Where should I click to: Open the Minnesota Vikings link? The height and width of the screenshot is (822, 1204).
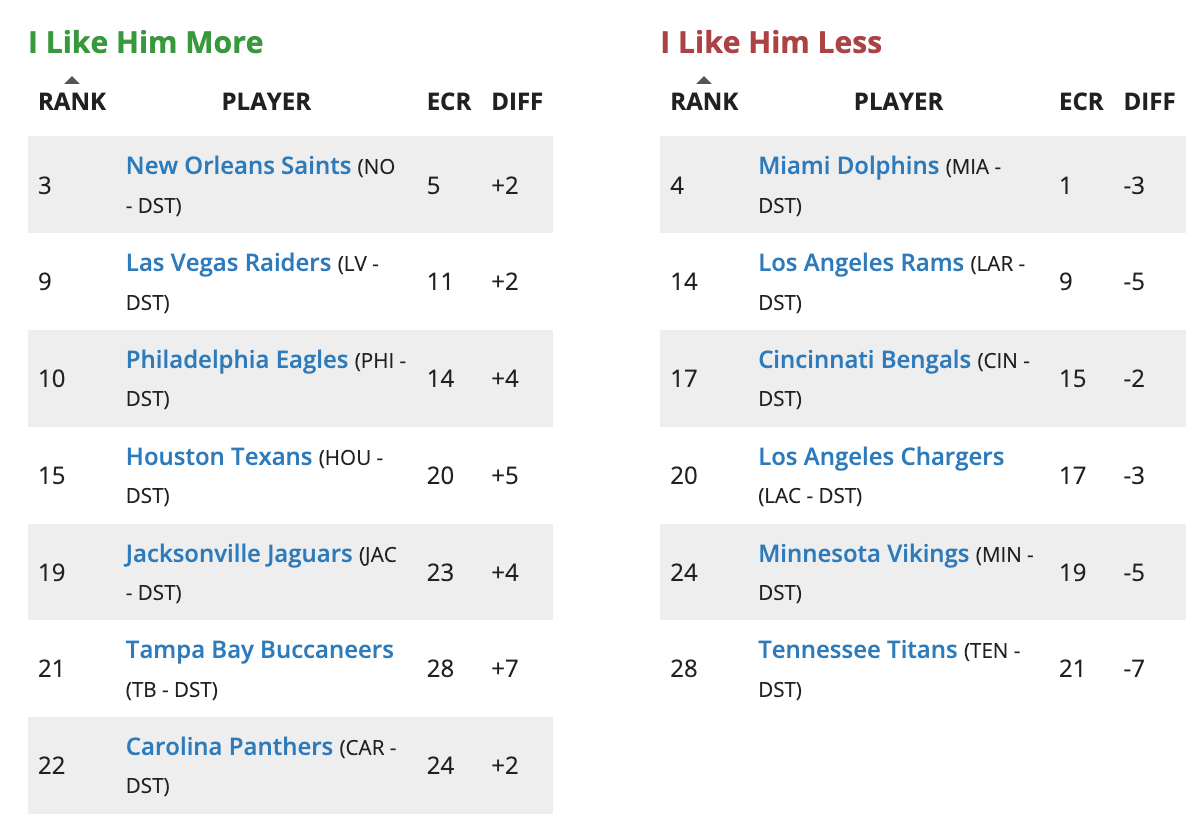tap(864, 554)
